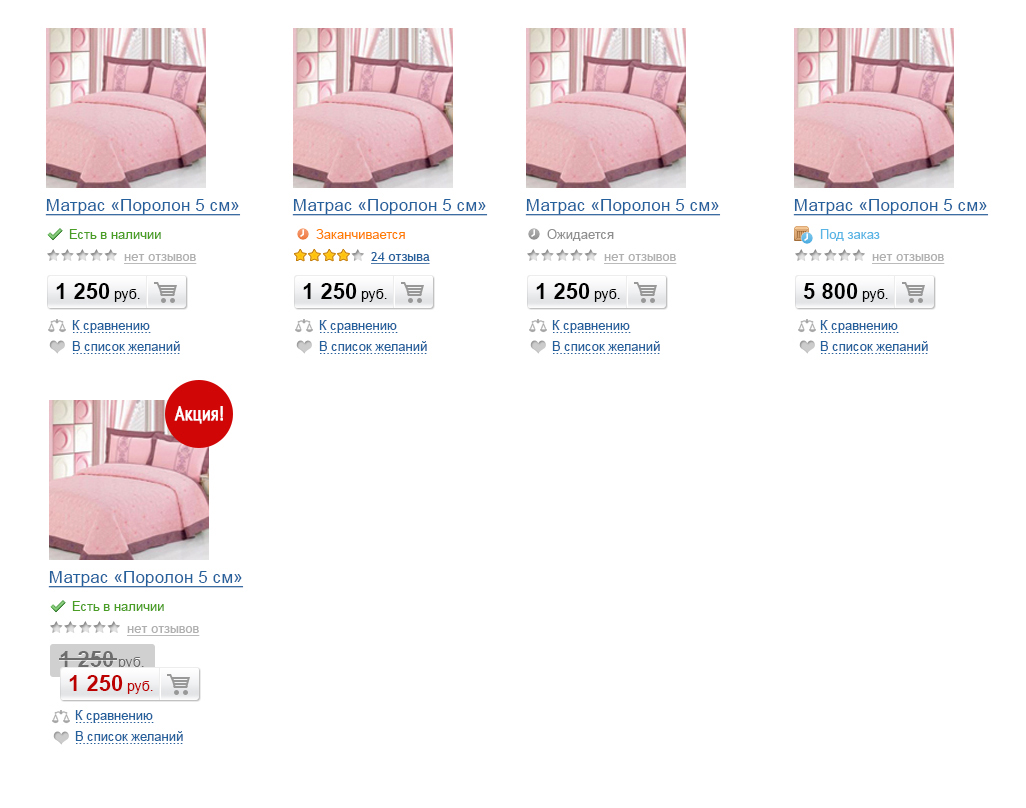Screen dimensions: 1026x808
Task: Click the scales icon under the "Ожидается" product
Action: click(x=536, y=326)
